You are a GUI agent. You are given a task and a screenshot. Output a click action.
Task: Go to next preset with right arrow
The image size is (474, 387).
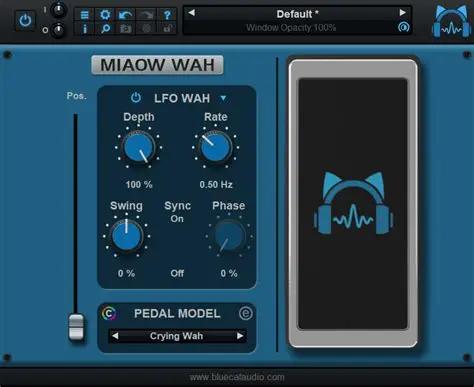click(402, 13)
